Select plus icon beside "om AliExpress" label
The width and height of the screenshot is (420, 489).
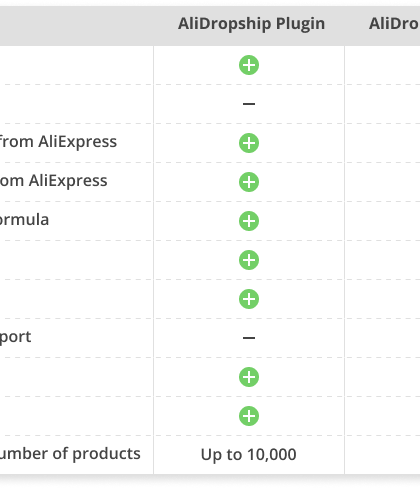249,182
